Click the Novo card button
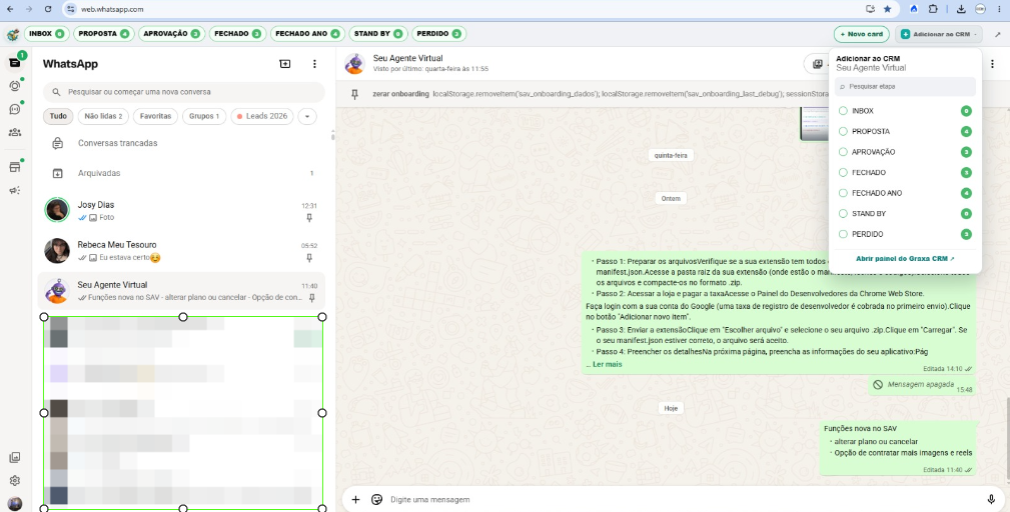The width and height of the screenshot is (1010, 512). pyautogui.click(x=861, y=34)
